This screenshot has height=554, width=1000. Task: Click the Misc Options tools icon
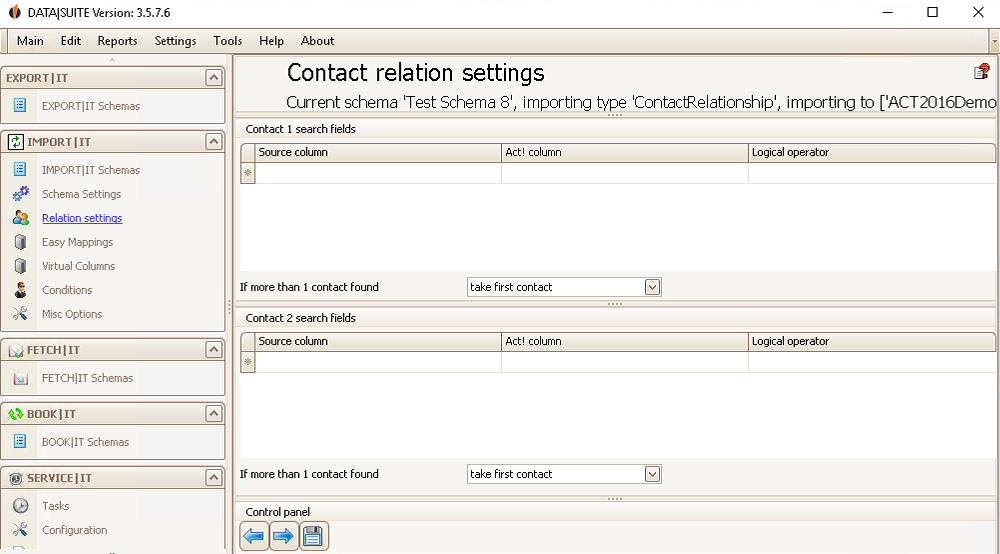(x=20, y=313)
